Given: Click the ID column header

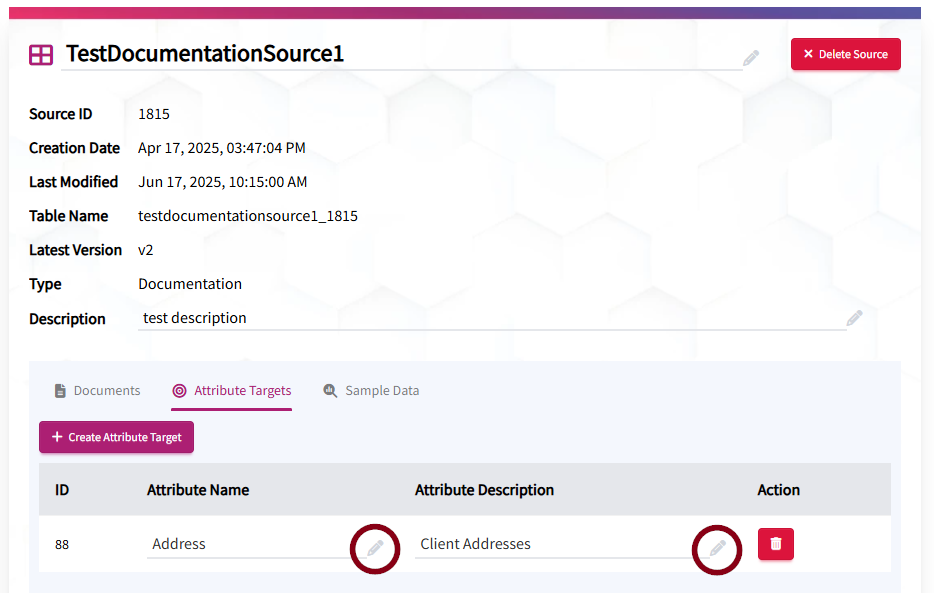Looking at the screenshot, I should point(62,490).
